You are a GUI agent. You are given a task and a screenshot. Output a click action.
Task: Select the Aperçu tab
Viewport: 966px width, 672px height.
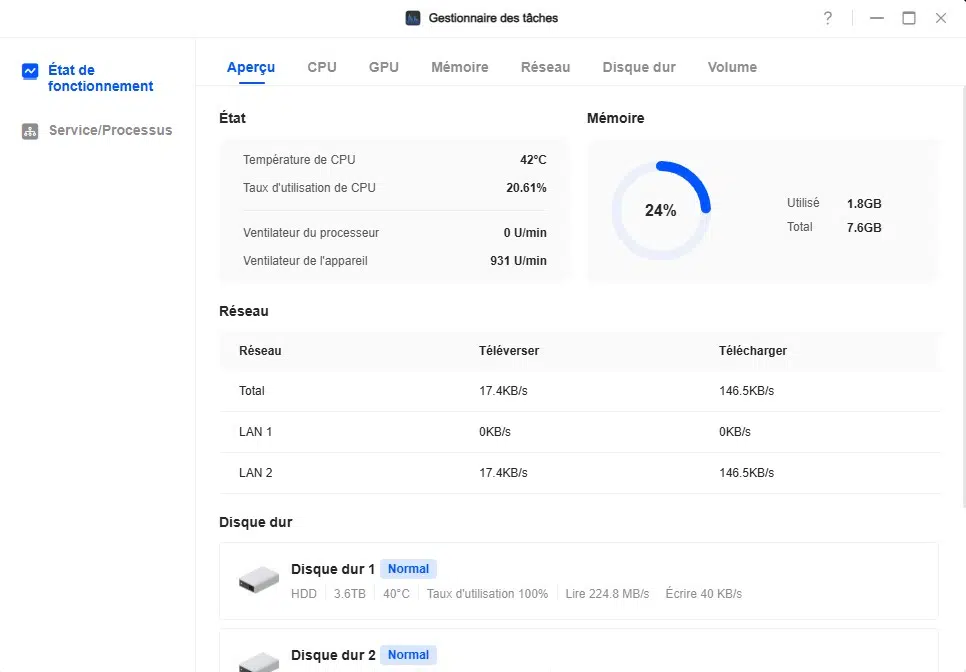pyautogui.click(x=251, y=67)
